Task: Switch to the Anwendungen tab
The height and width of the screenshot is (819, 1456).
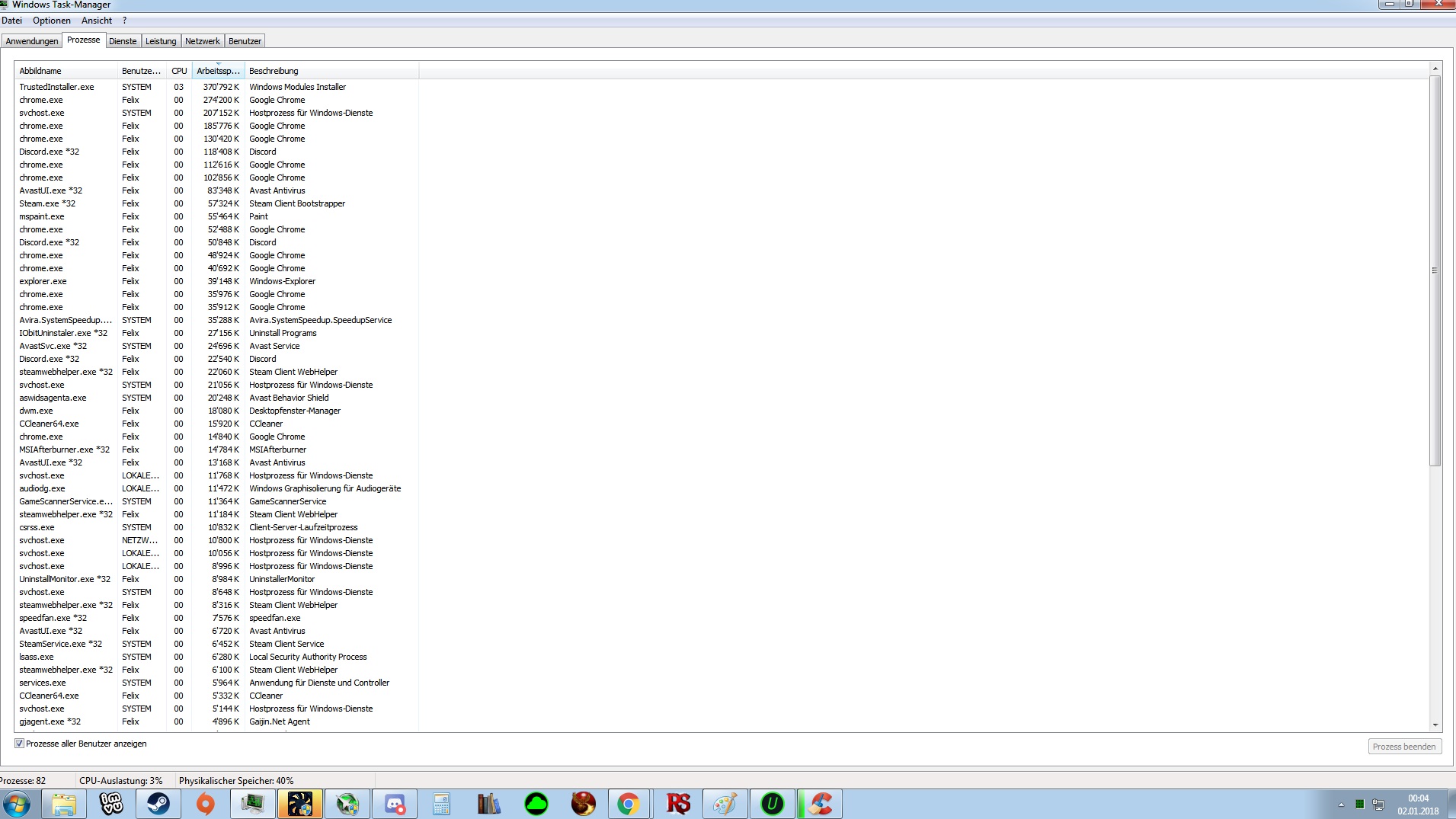Action: point(32,41)
